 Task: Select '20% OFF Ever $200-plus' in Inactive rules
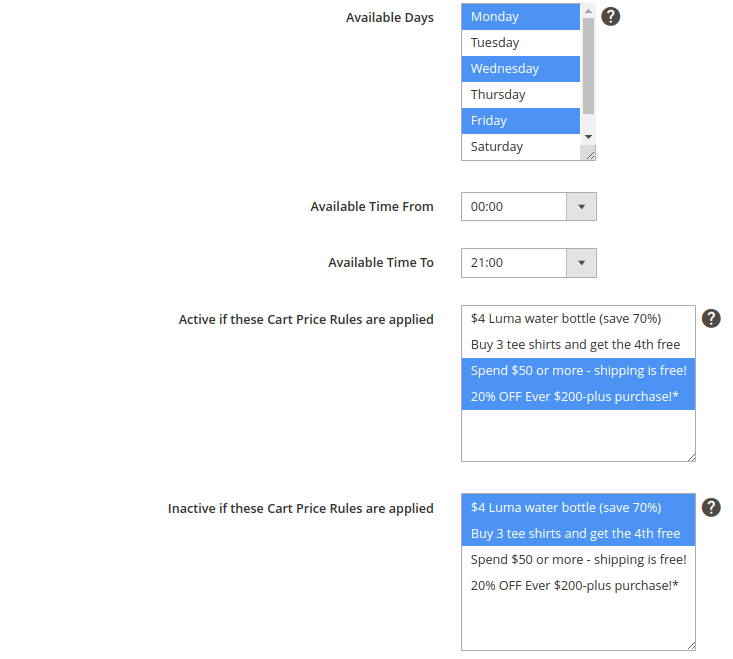[578, 586]
